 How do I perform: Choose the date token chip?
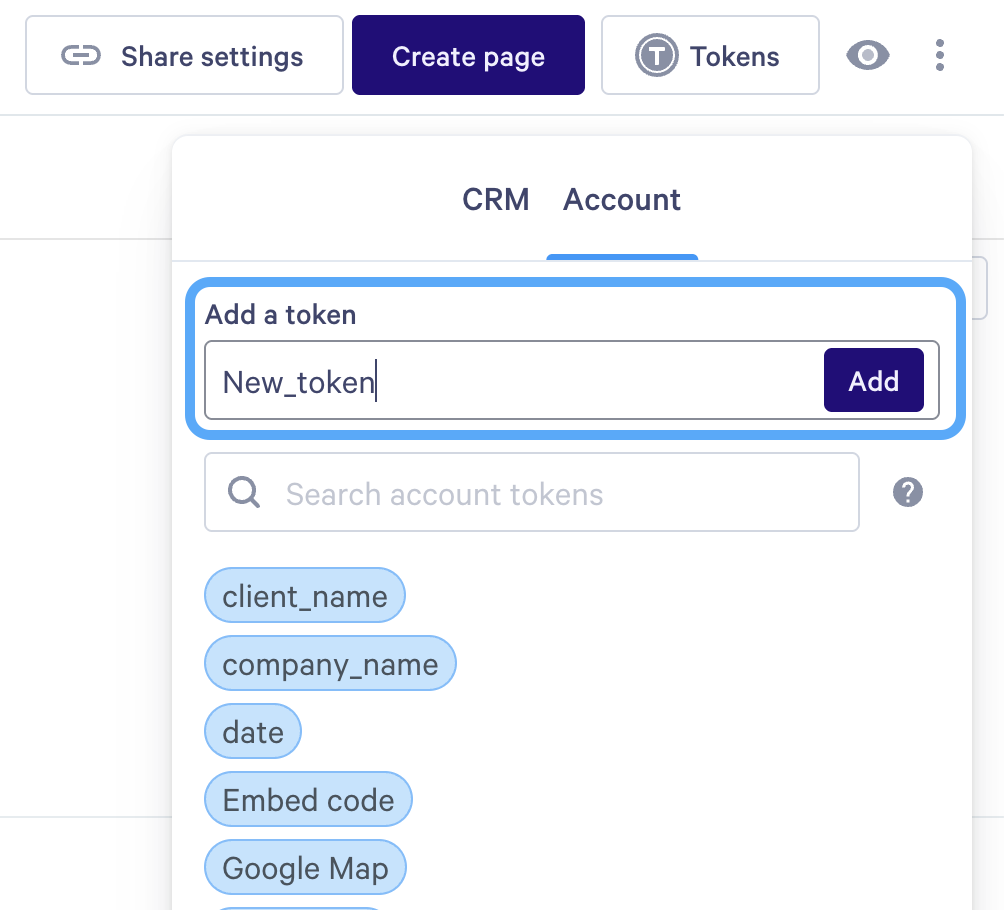(x=253, y=732)
